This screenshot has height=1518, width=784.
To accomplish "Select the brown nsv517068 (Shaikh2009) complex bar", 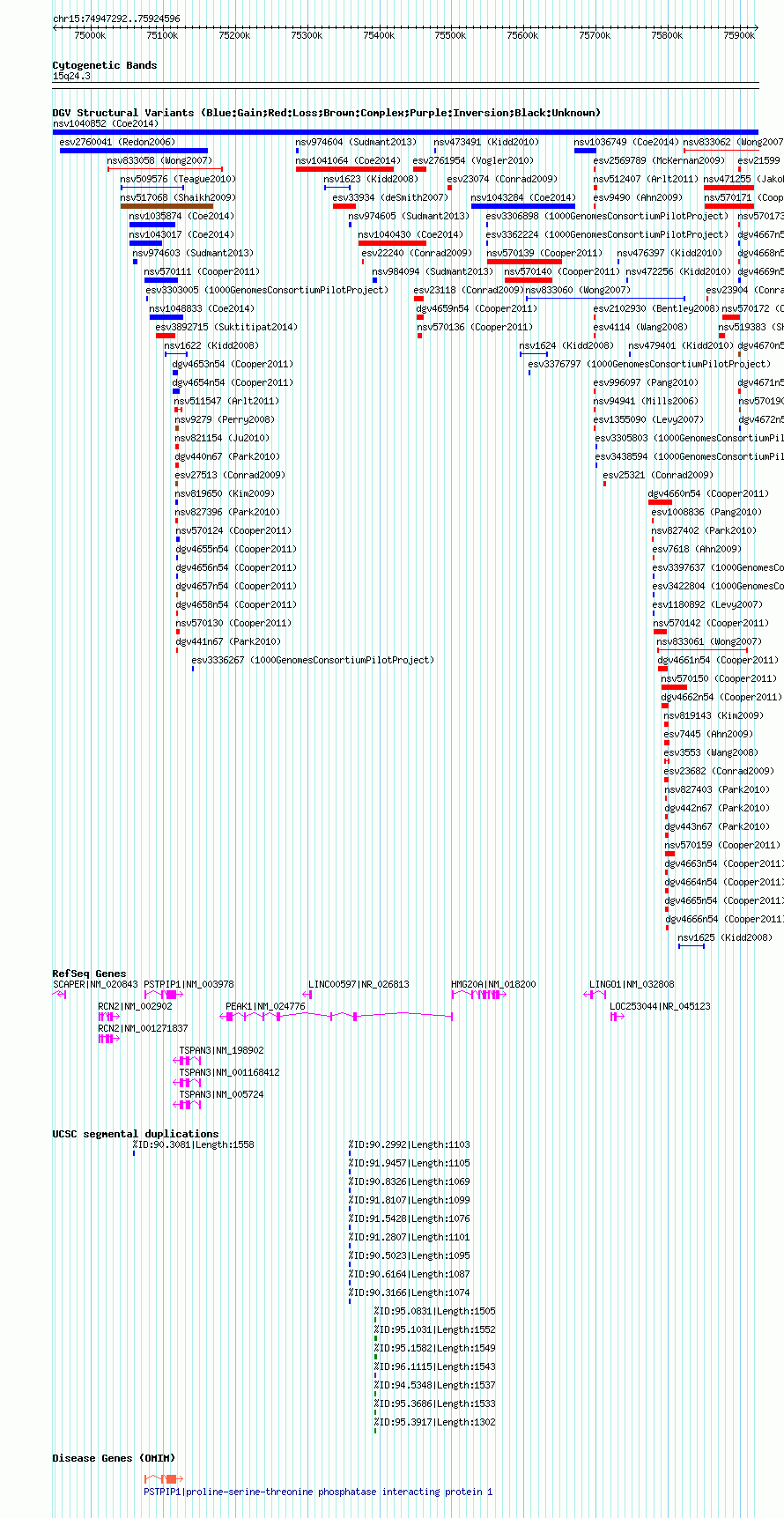I will pyautogui.click(x=166, y=206).
